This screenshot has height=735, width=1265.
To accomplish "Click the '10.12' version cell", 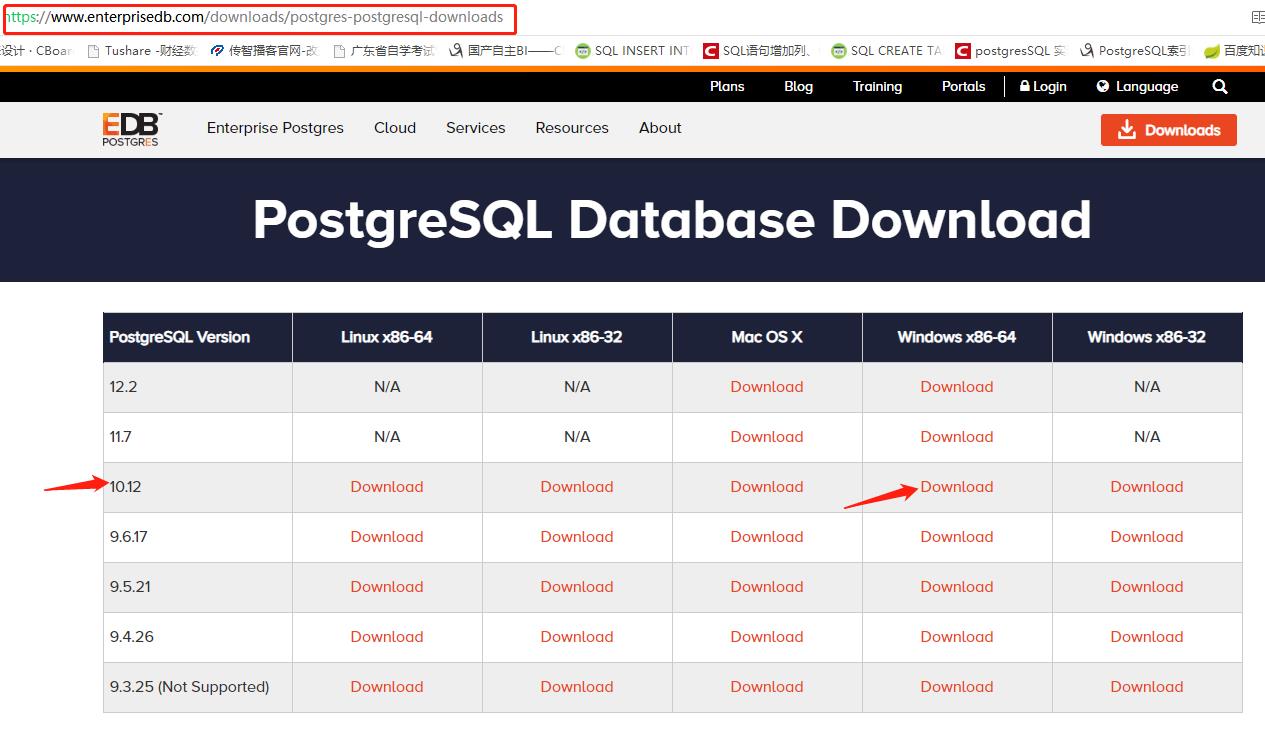I will tap(198, 487).
